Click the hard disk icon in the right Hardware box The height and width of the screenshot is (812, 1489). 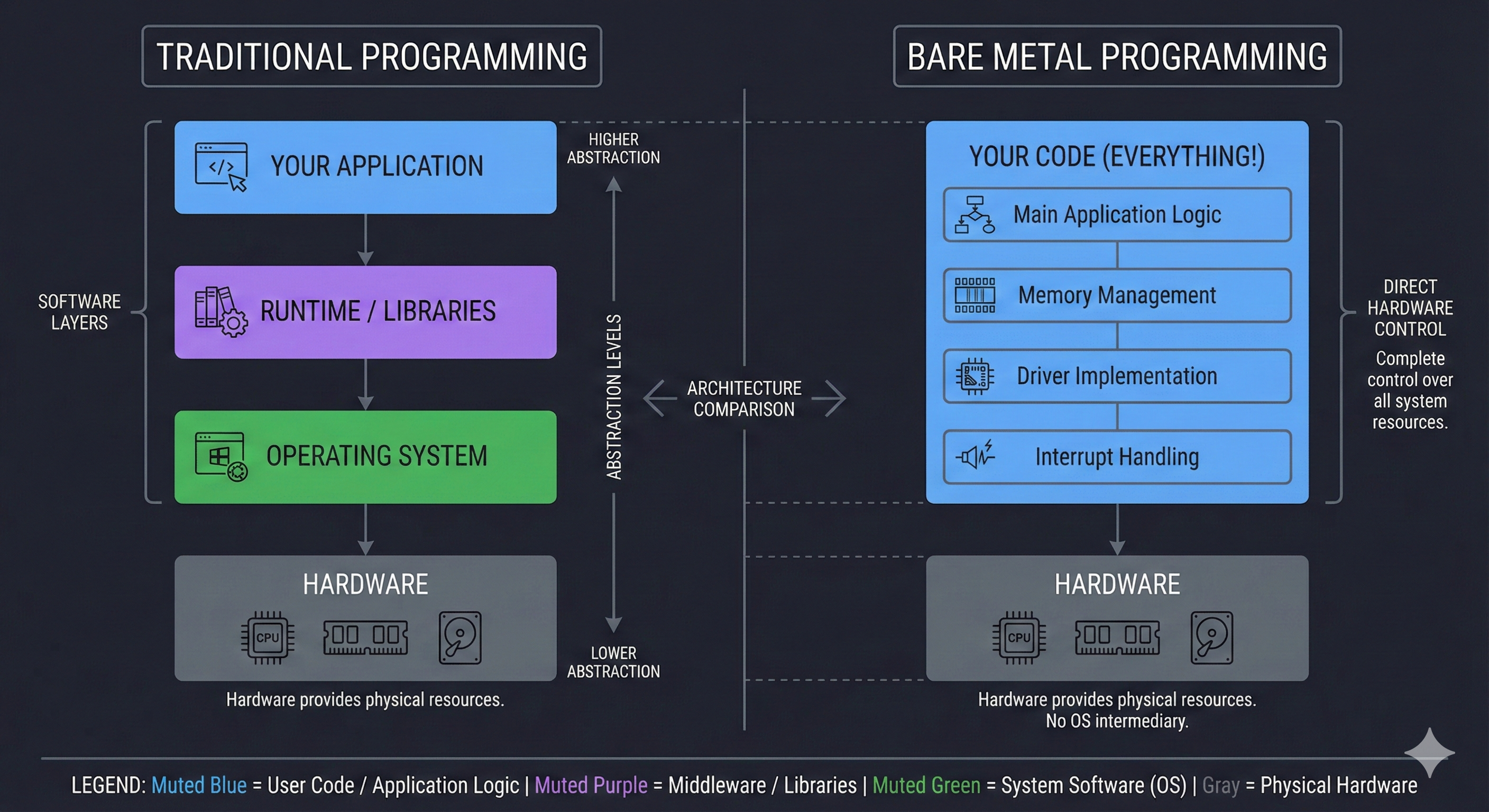point(1212,638)
